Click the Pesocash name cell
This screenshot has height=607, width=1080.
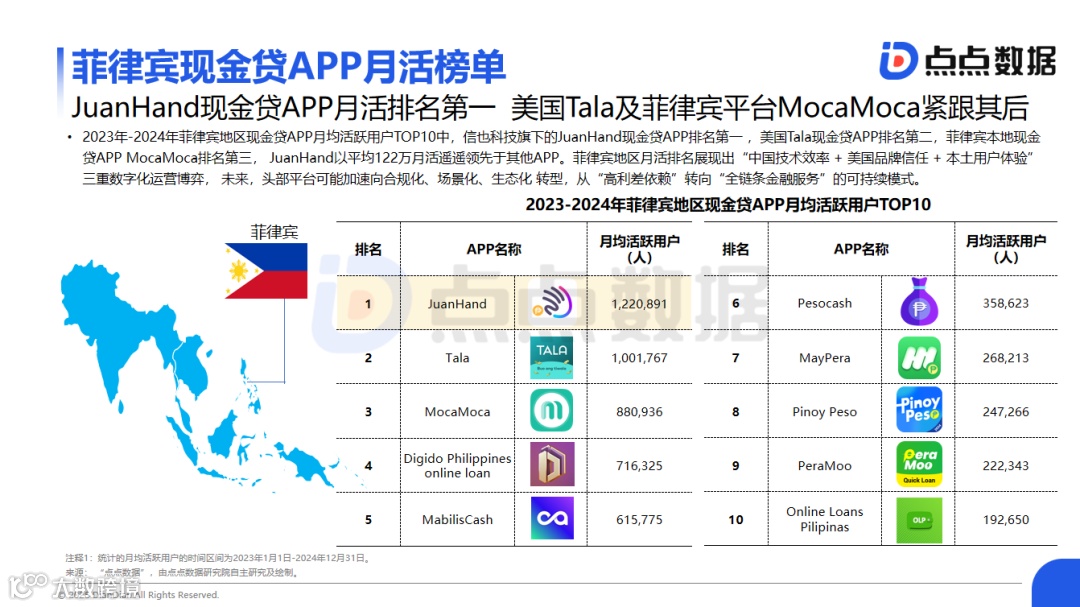[x=824, y=303]
